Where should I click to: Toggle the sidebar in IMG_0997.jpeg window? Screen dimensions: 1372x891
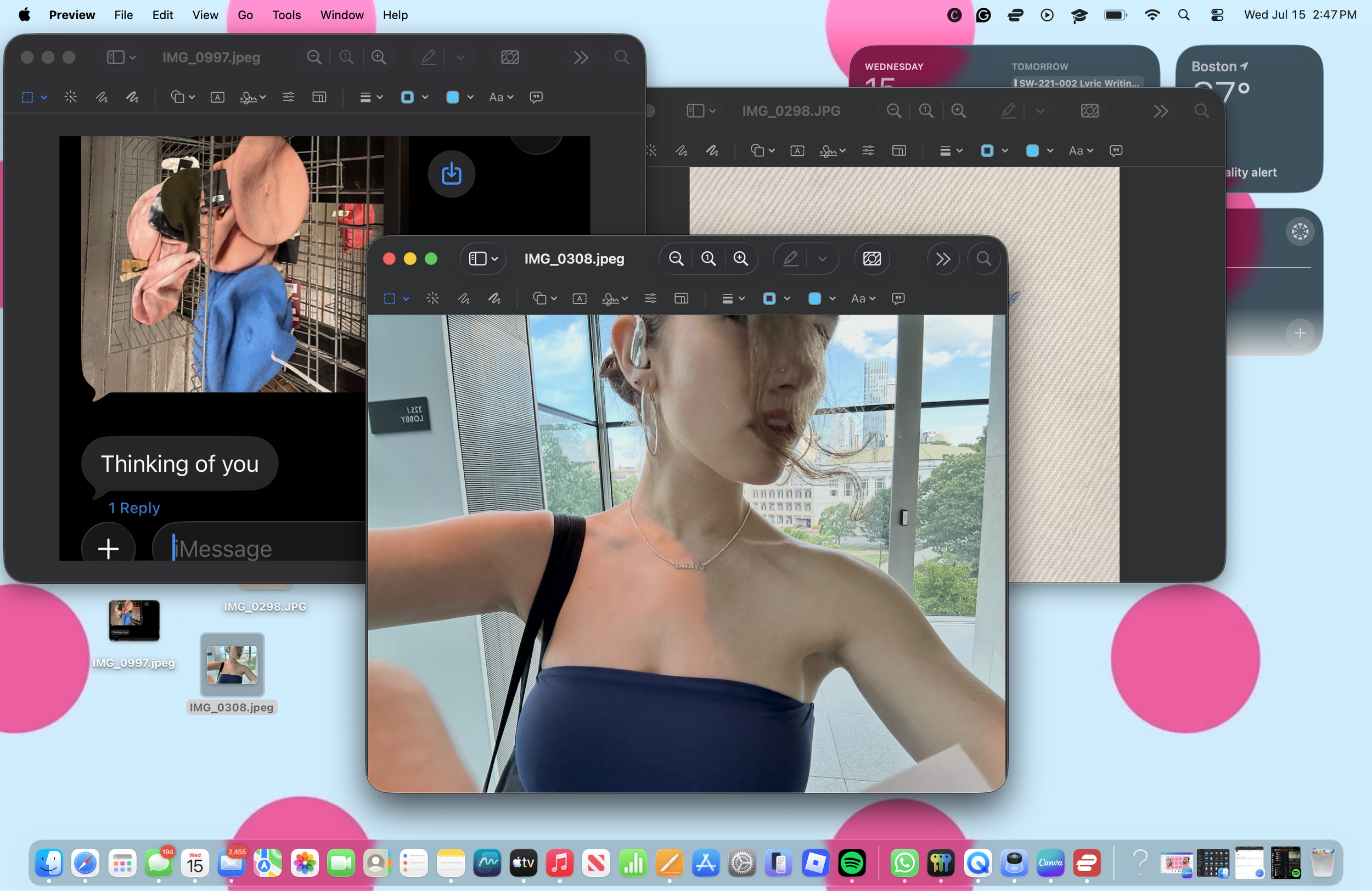pos(115,57)
